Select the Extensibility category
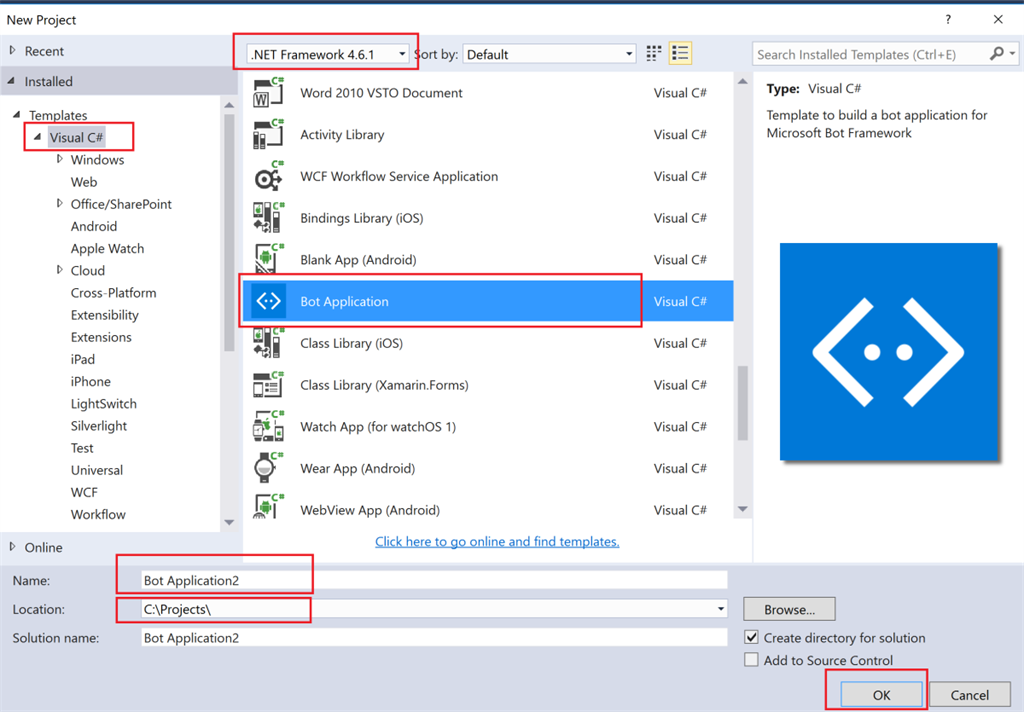1024x712 pixels. point(104,315)
